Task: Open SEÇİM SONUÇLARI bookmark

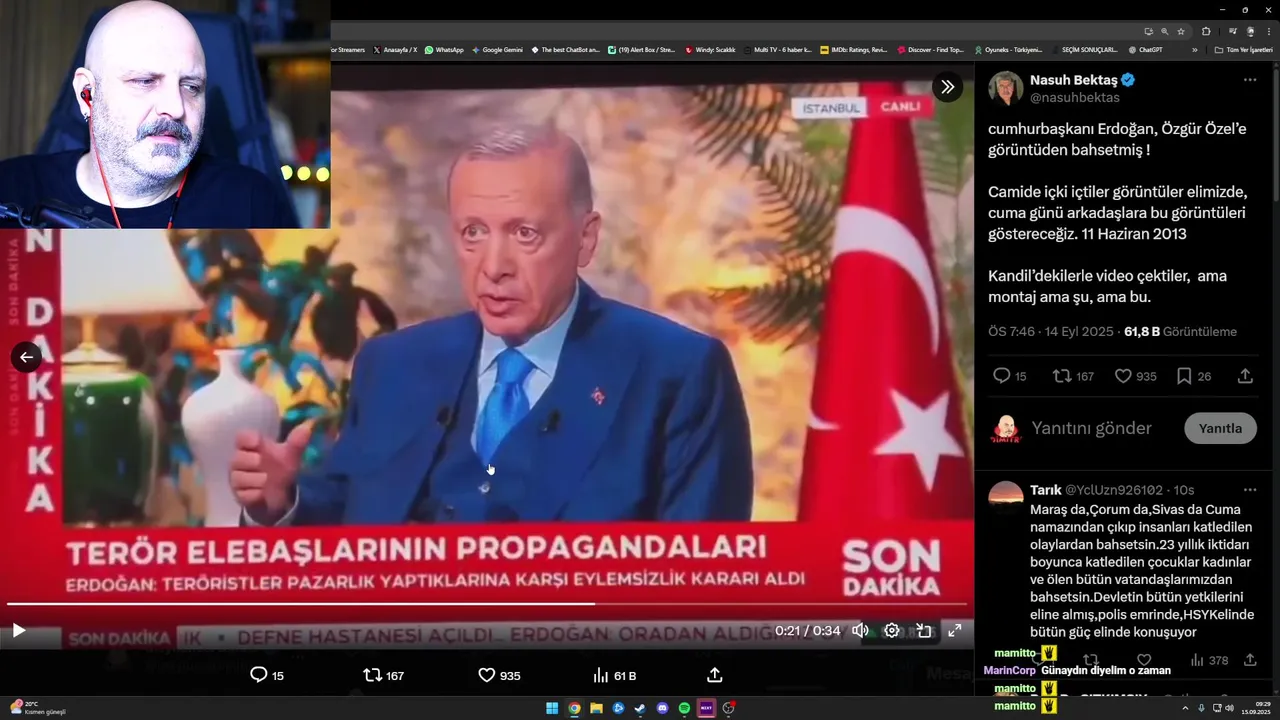Action: pos(1083,49)
